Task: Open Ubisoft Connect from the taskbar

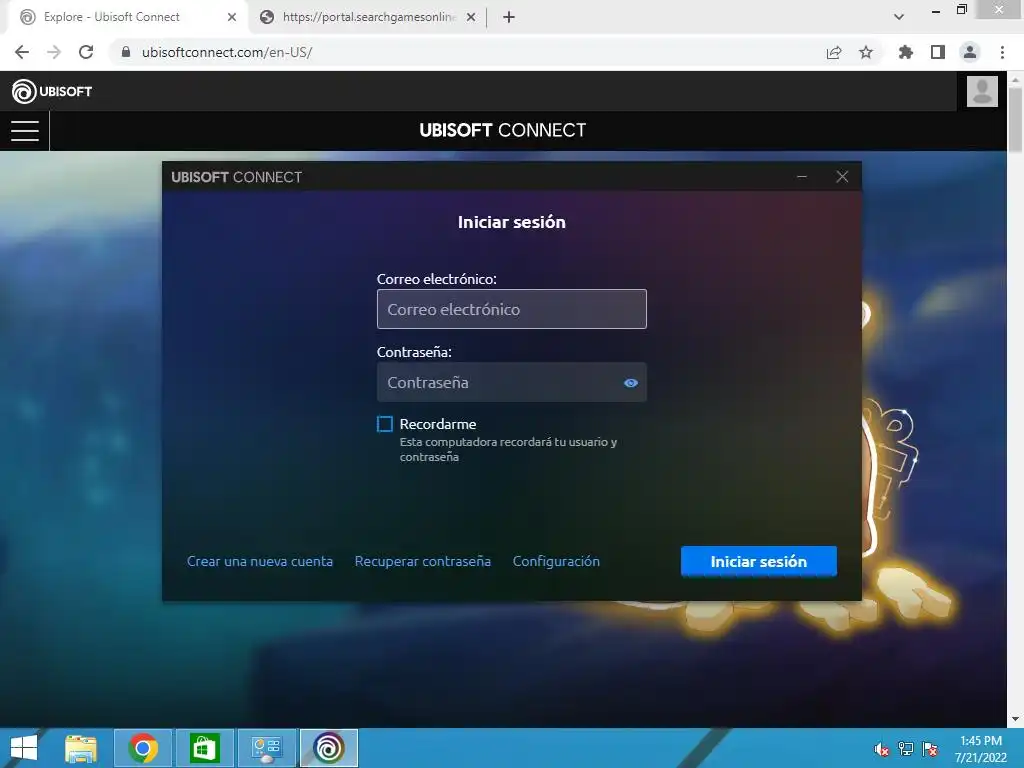Action: pyautogui.click(x=328, y=748)
